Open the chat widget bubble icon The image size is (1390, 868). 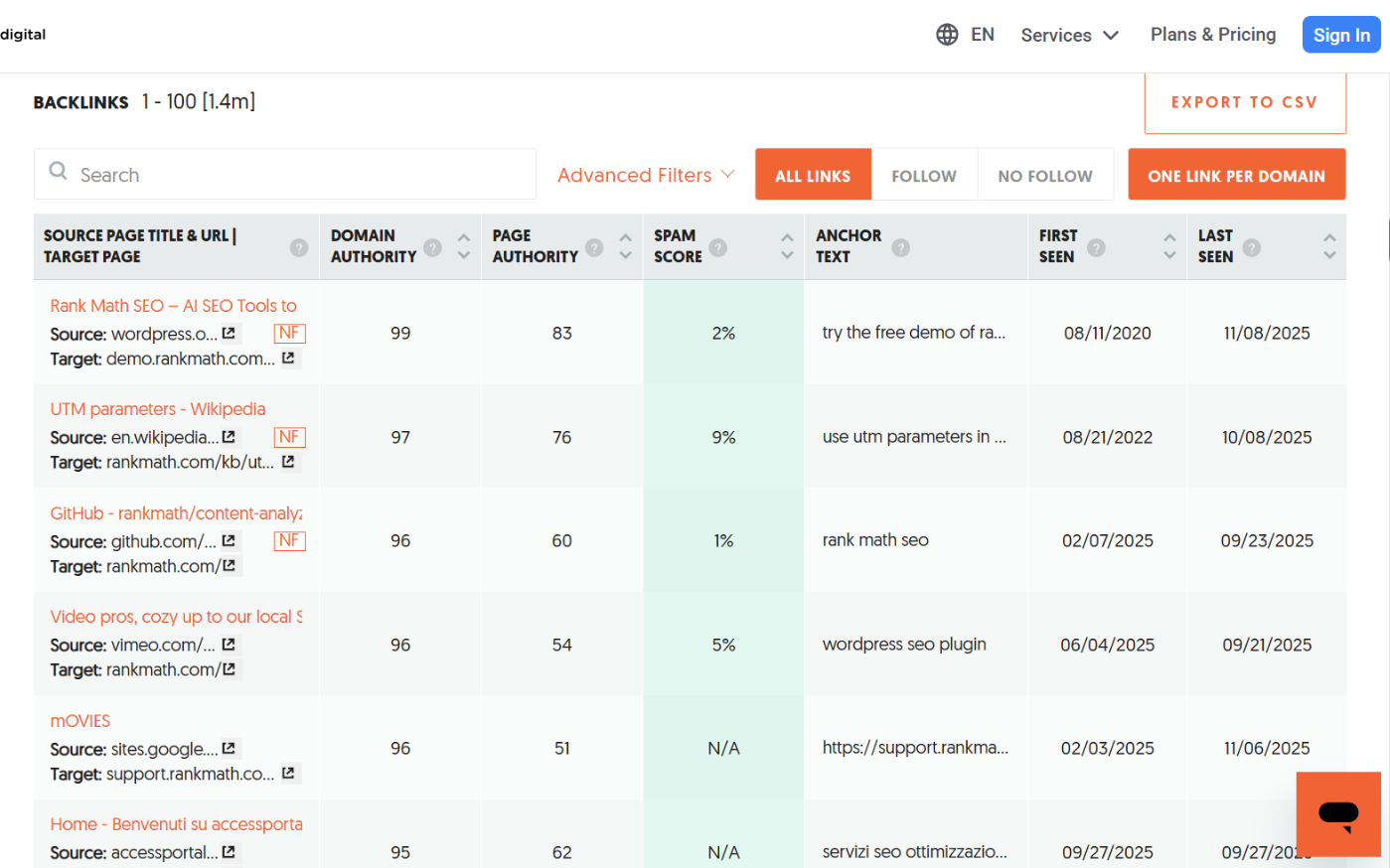coord(1337,814)
